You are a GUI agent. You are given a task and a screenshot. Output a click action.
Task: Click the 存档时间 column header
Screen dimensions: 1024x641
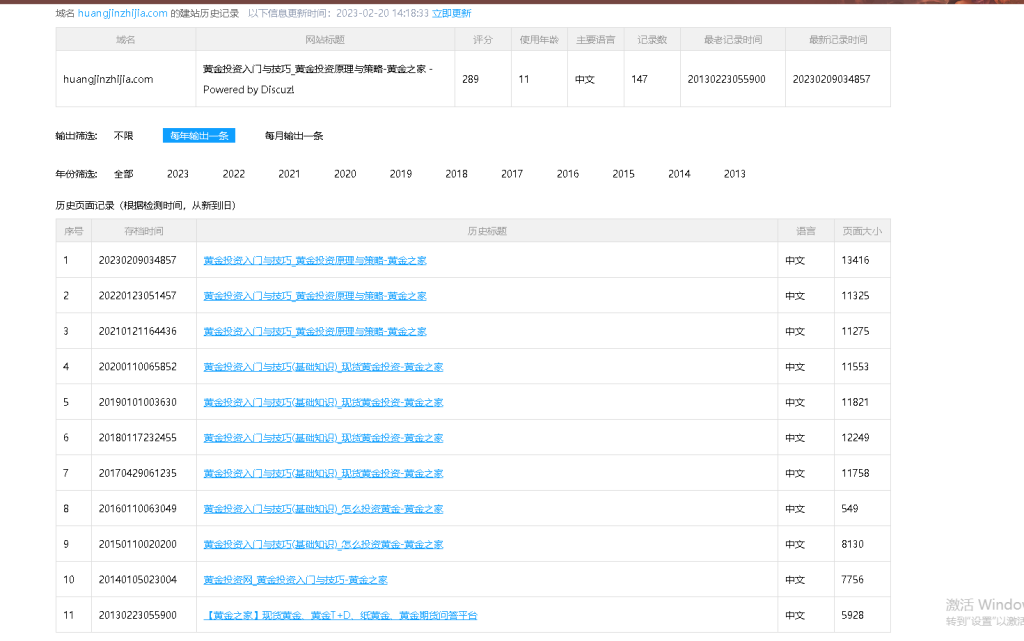[x=144, y=231]
